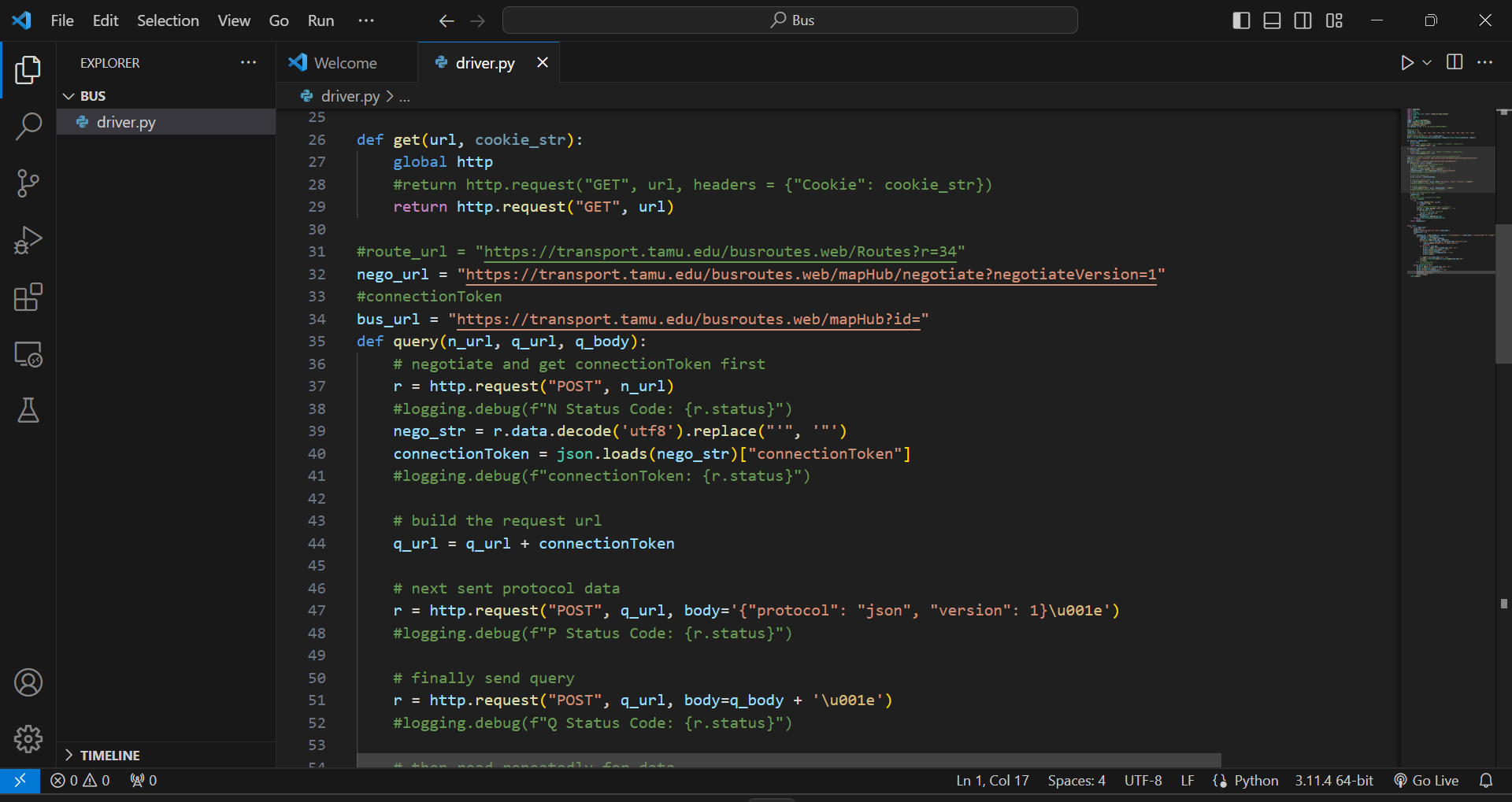Open run options dropdown arrow

click(1427, 63)
